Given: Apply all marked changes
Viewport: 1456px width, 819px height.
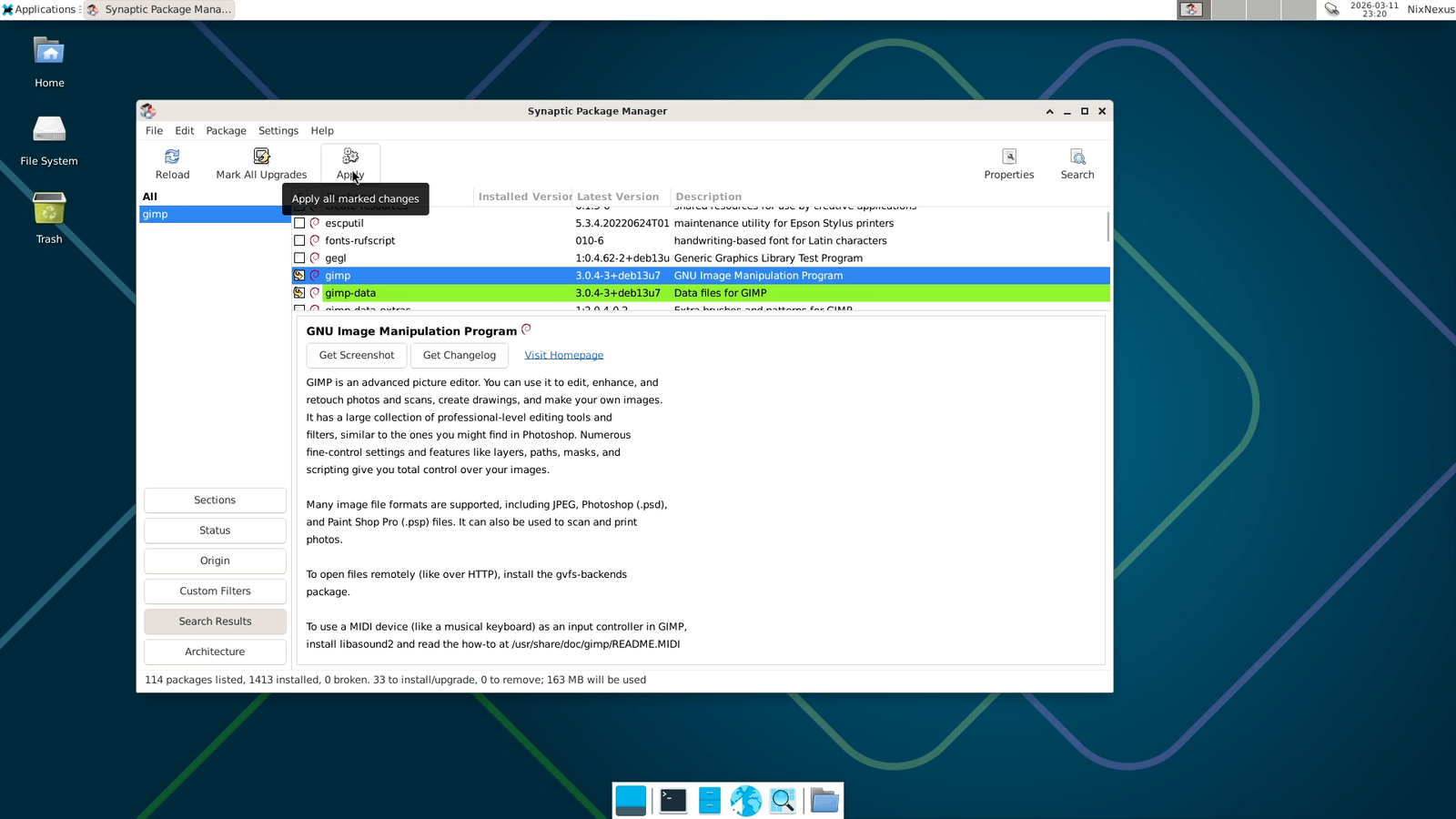Looking at the screenshot, I should point(350,159).
